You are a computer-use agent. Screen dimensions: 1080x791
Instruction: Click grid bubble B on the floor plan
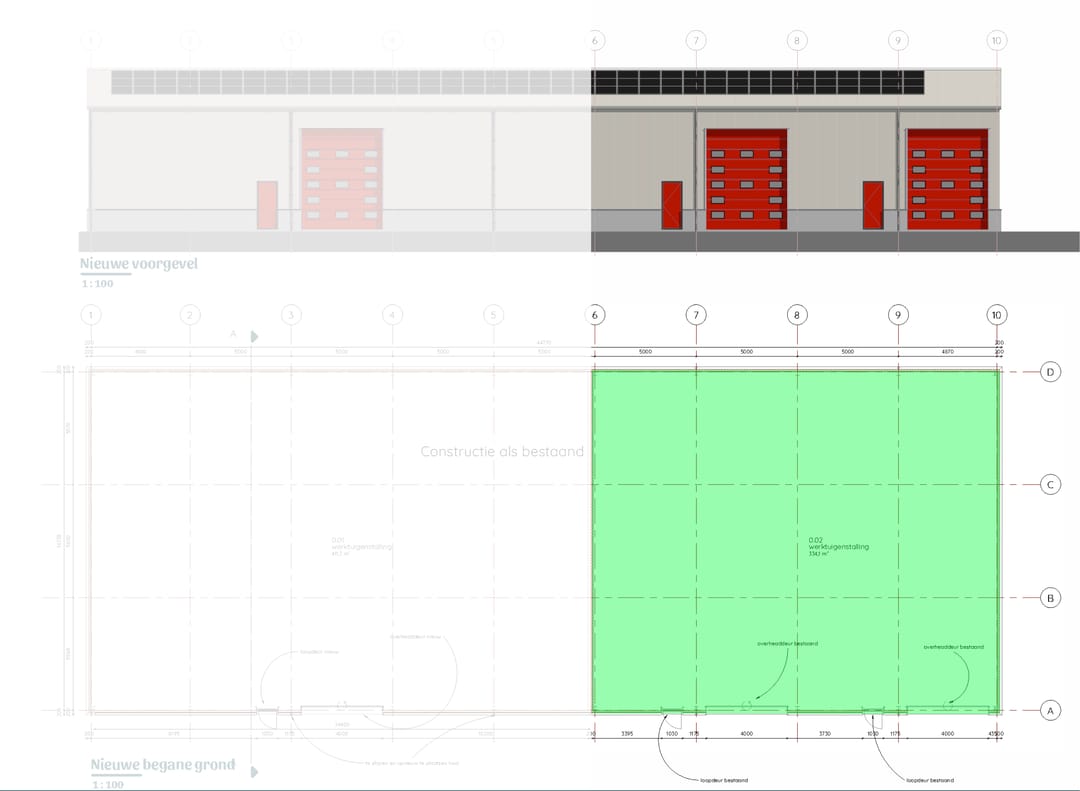coord(1050,598)
